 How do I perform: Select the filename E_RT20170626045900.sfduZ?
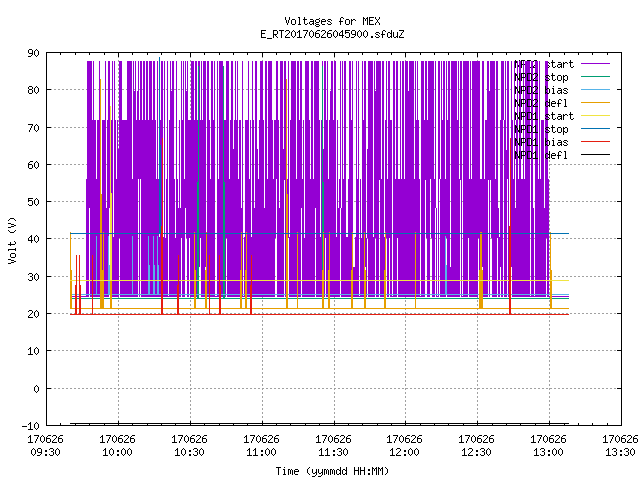pyautogui.click(x=332, y=34)
